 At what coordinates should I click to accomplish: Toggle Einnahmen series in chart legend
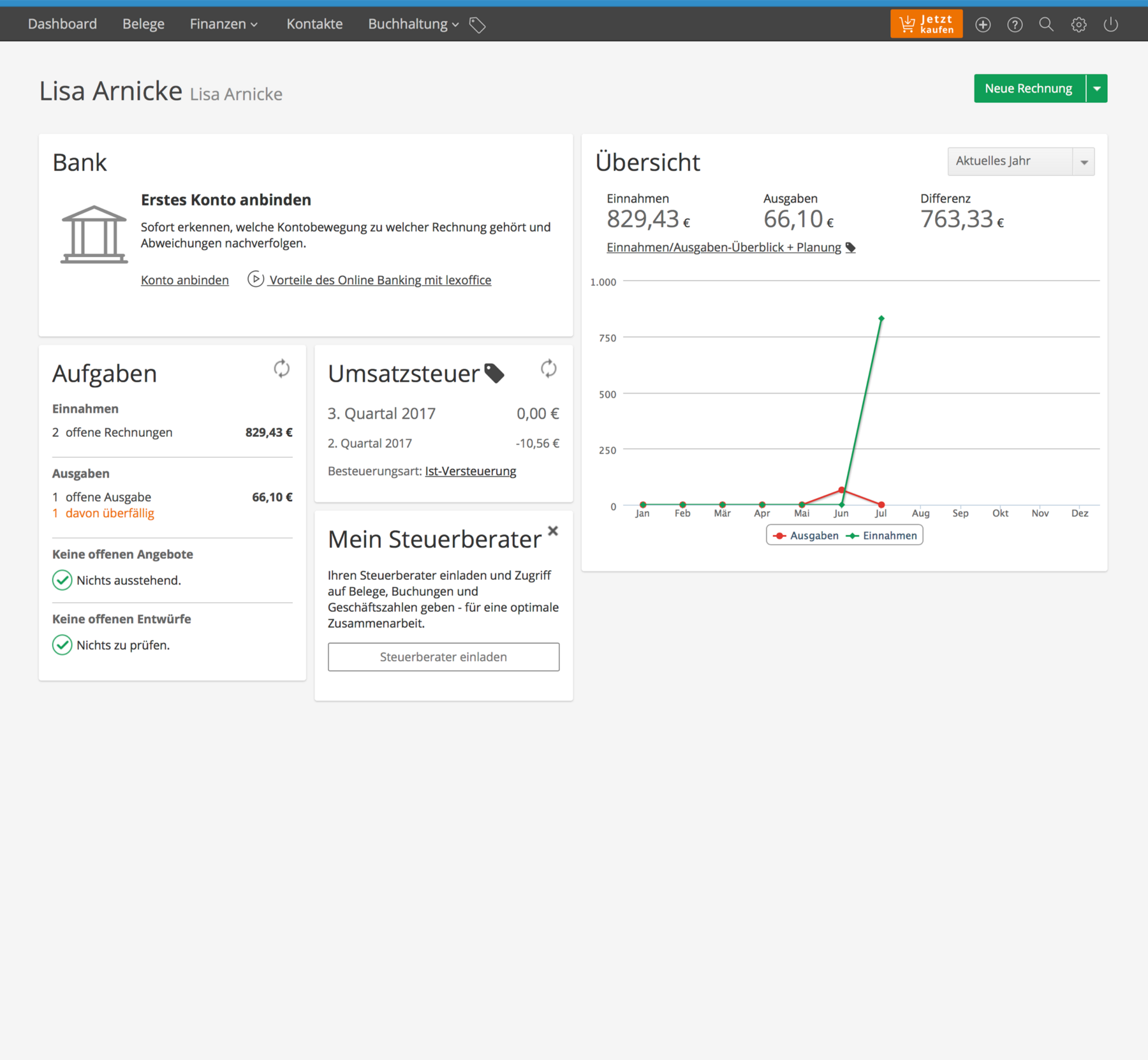point(881,536)
